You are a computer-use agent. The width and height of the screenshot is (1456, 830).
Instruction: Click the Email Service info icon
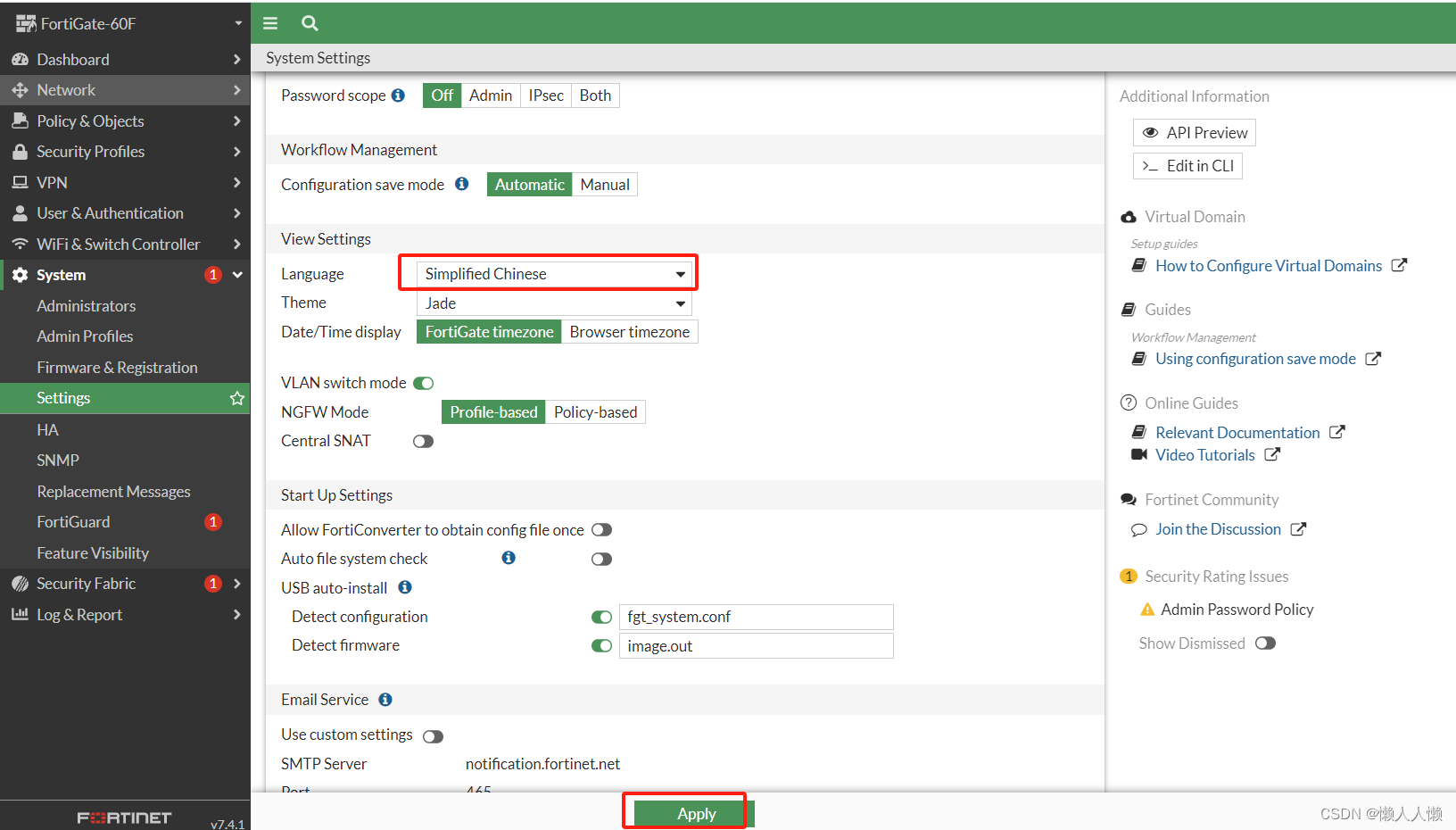[385, 700]
